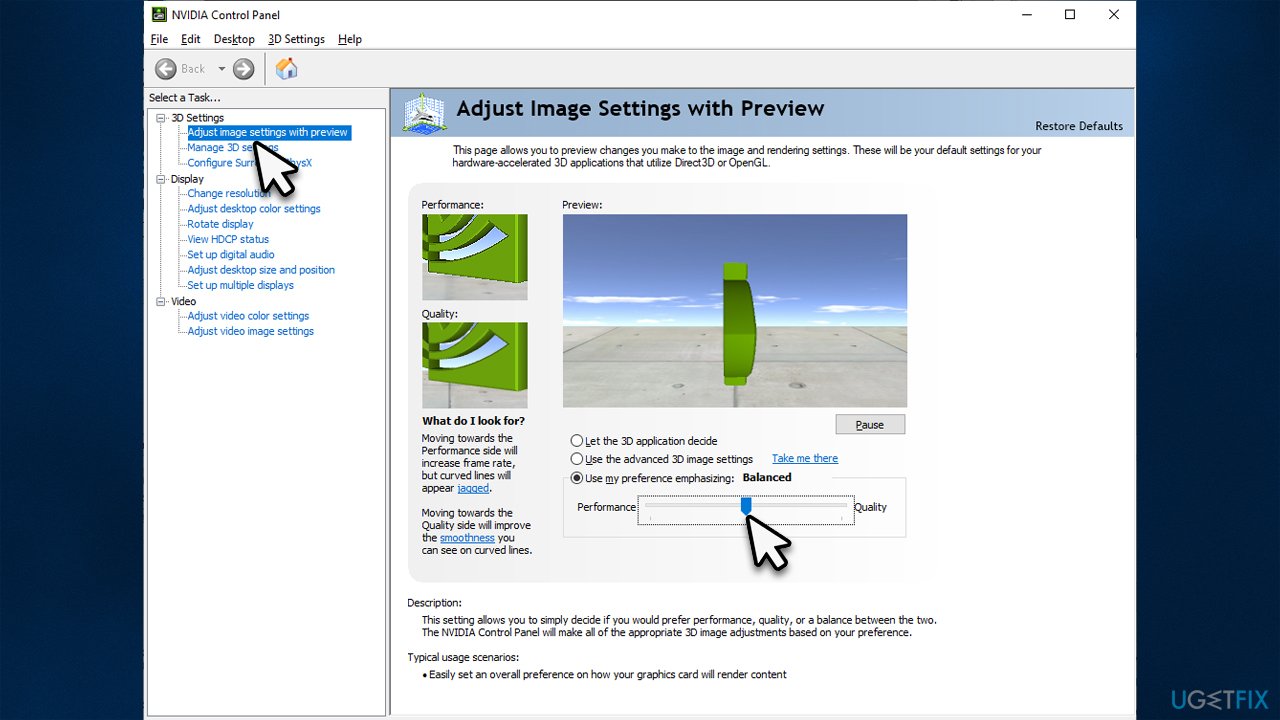The image size is (1280, 720).
Task: Pause the 3D preview animation
Action: (x=870, y=425)
